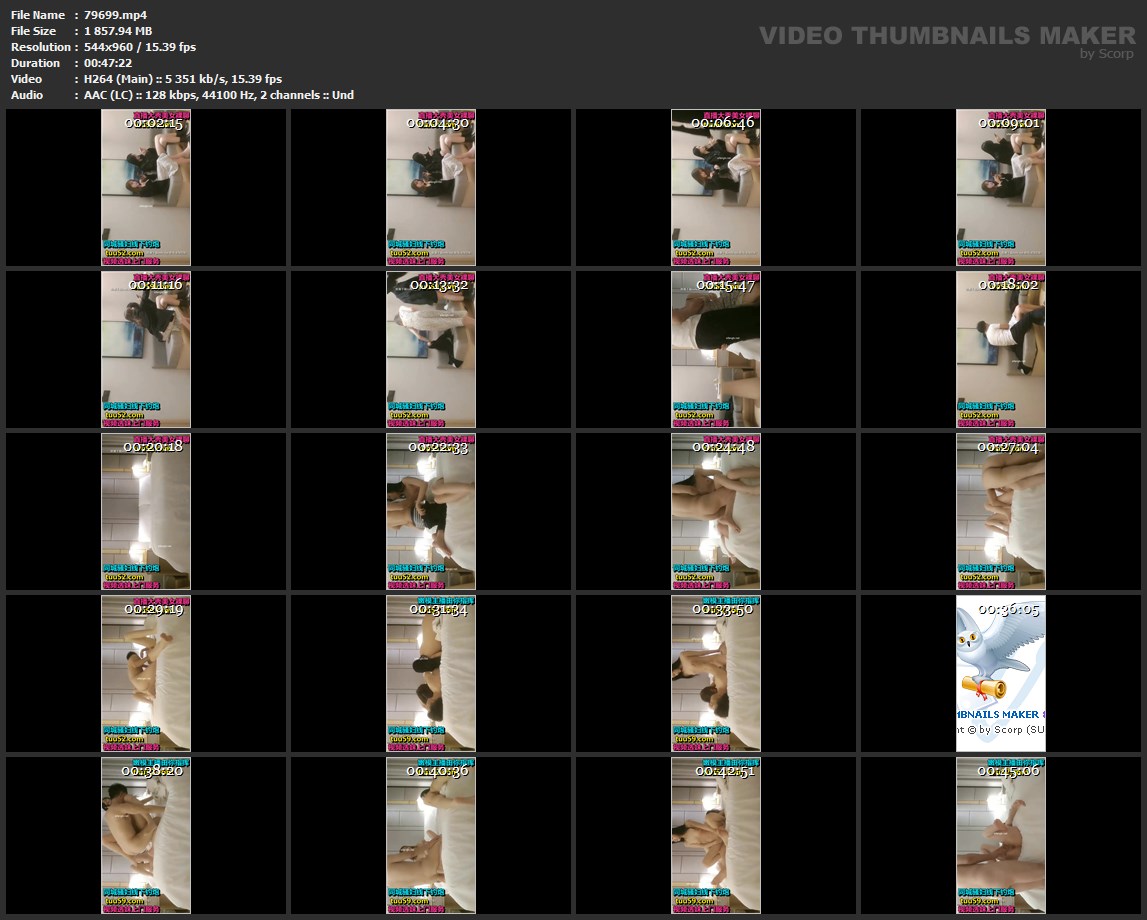Select the file name 79699.mp4 text
Screen dimensions: 1147x920
click(116, 15)
